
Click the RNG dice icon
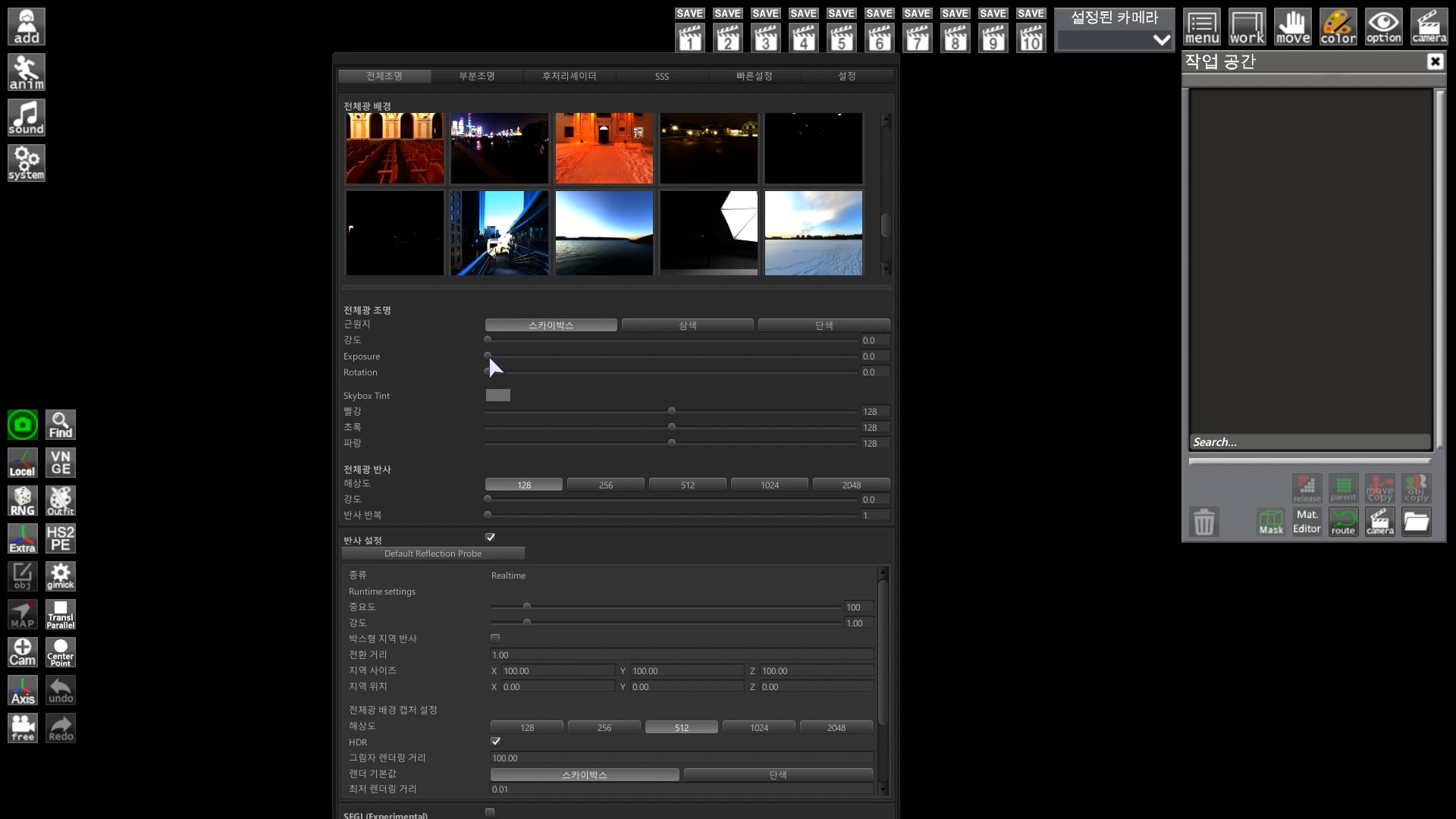23,500
